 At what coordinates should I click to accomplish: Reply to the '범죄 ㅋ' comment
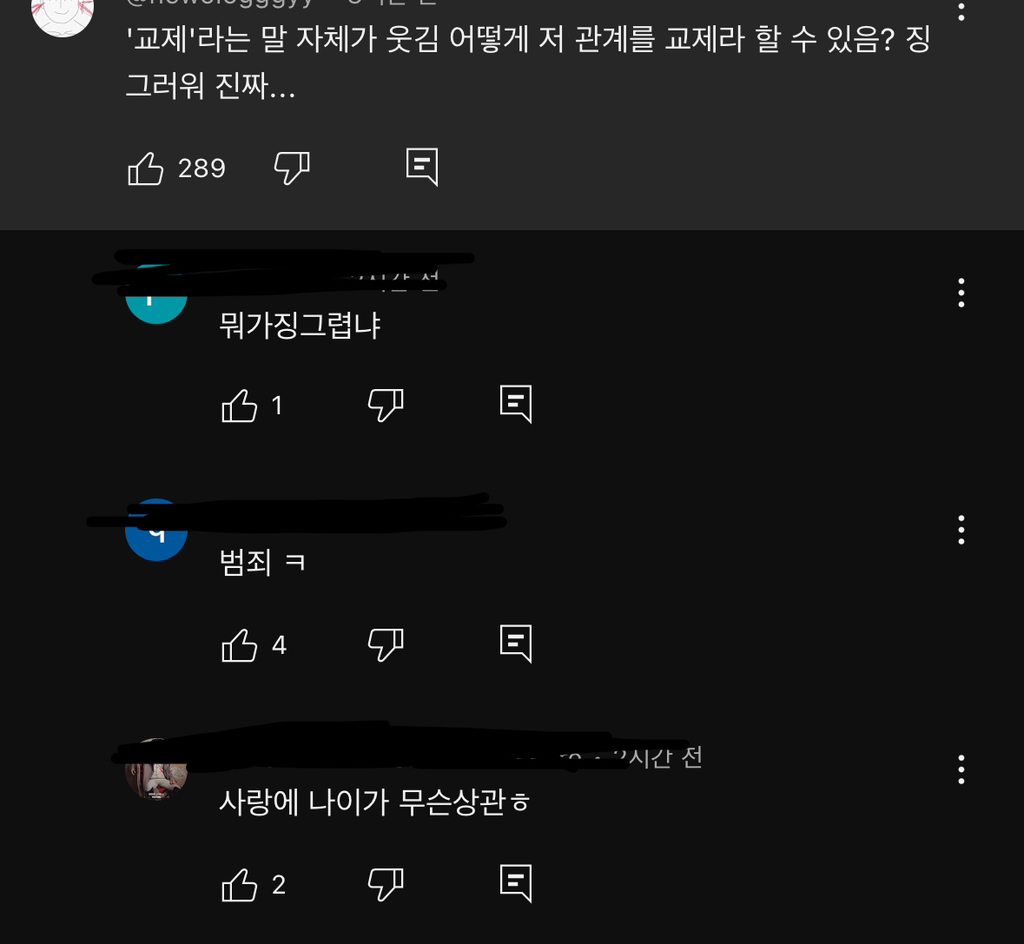click(x=516, y=644)
